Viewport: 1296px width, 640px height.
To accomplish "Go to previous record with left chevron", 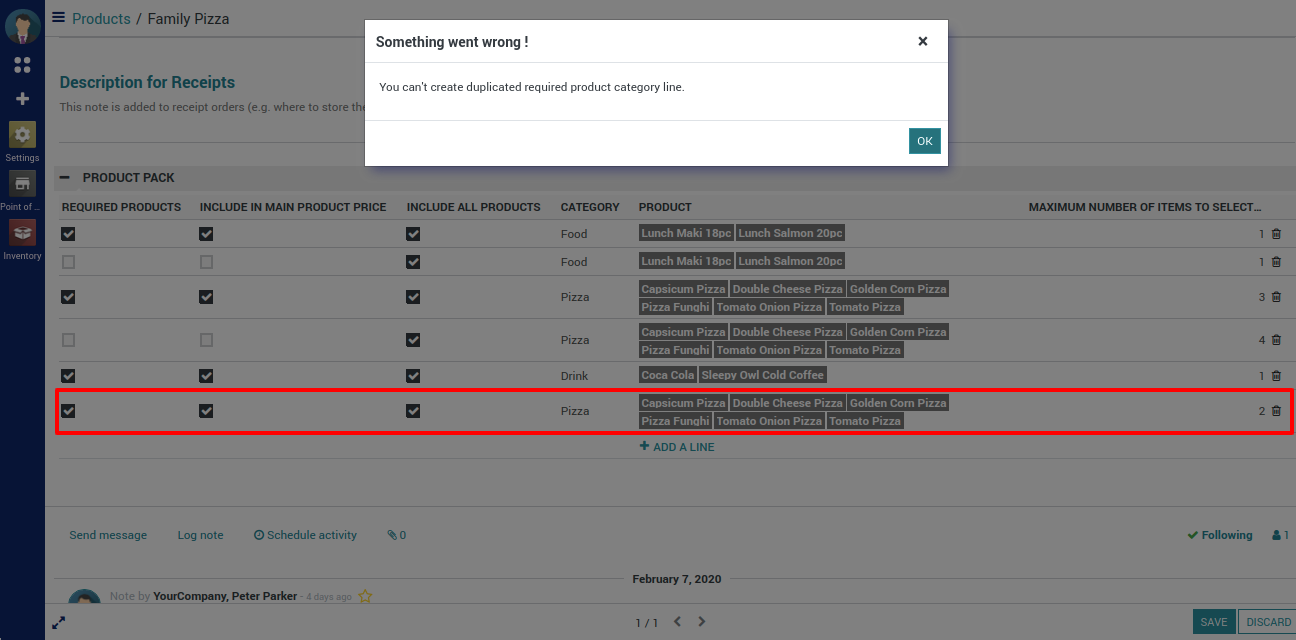I will (x=678, y=622).
